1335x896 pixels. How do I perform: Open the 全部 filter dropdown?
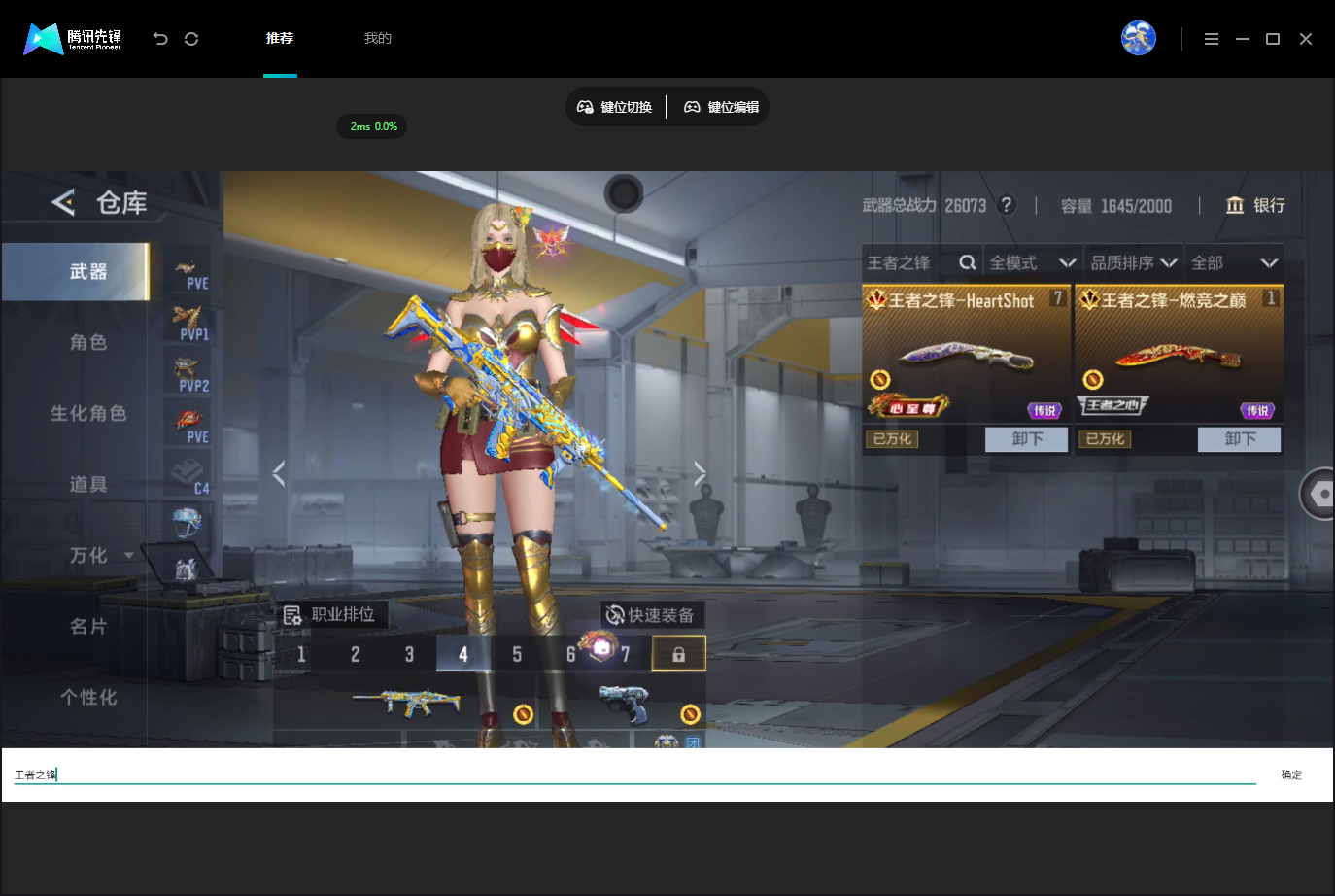[x=1234, y=262]
